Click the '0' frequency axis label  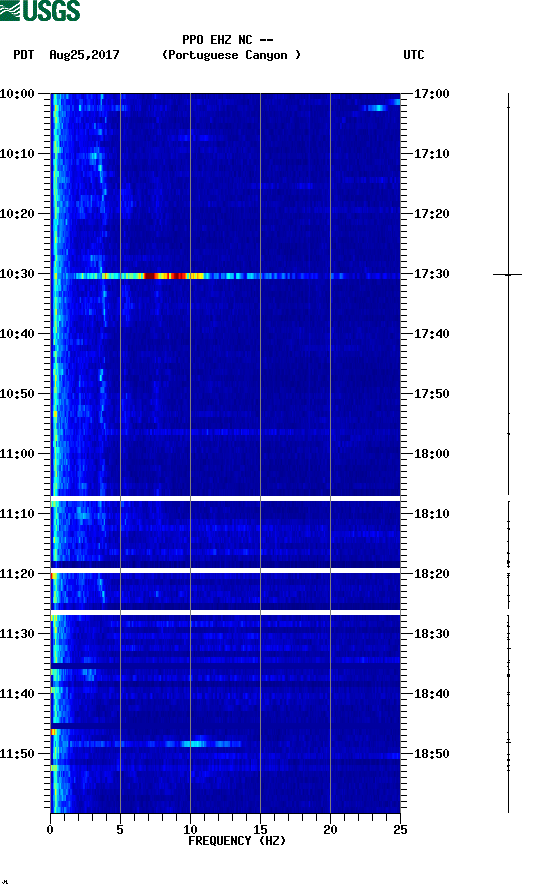coord(50,830)
